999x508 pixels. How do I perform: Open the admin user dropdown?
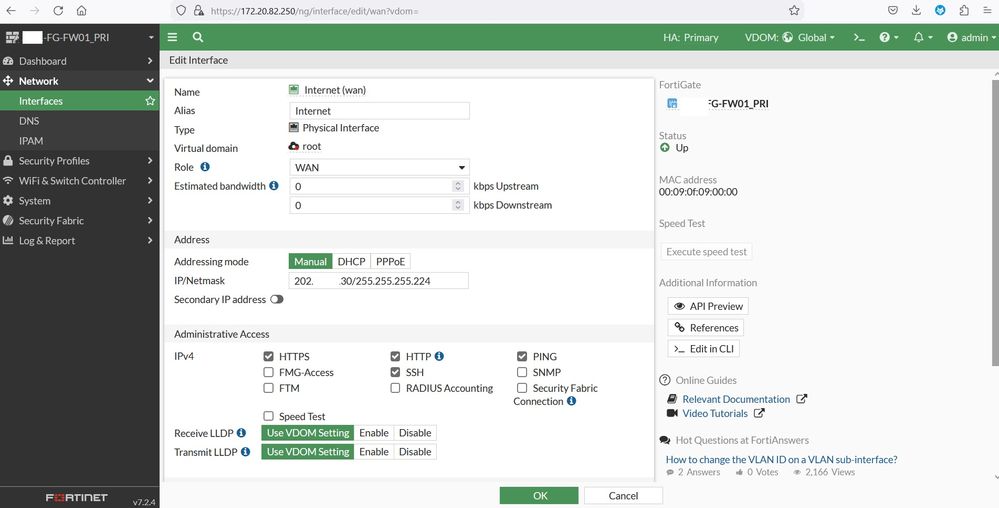point(971,38)
